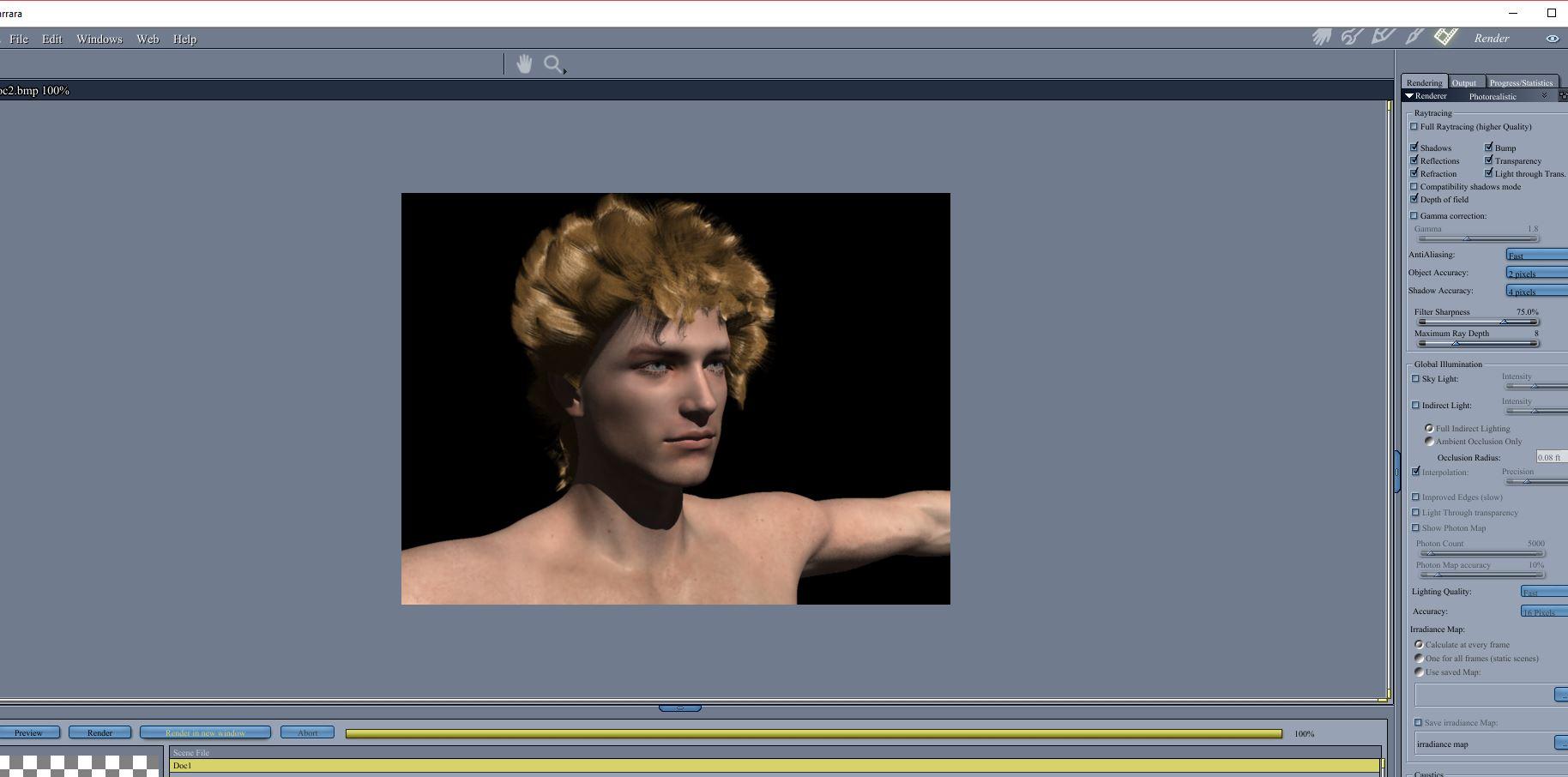Adjust the Gamma slider
Screen dimensions: 1568x777
(1478, 238)
